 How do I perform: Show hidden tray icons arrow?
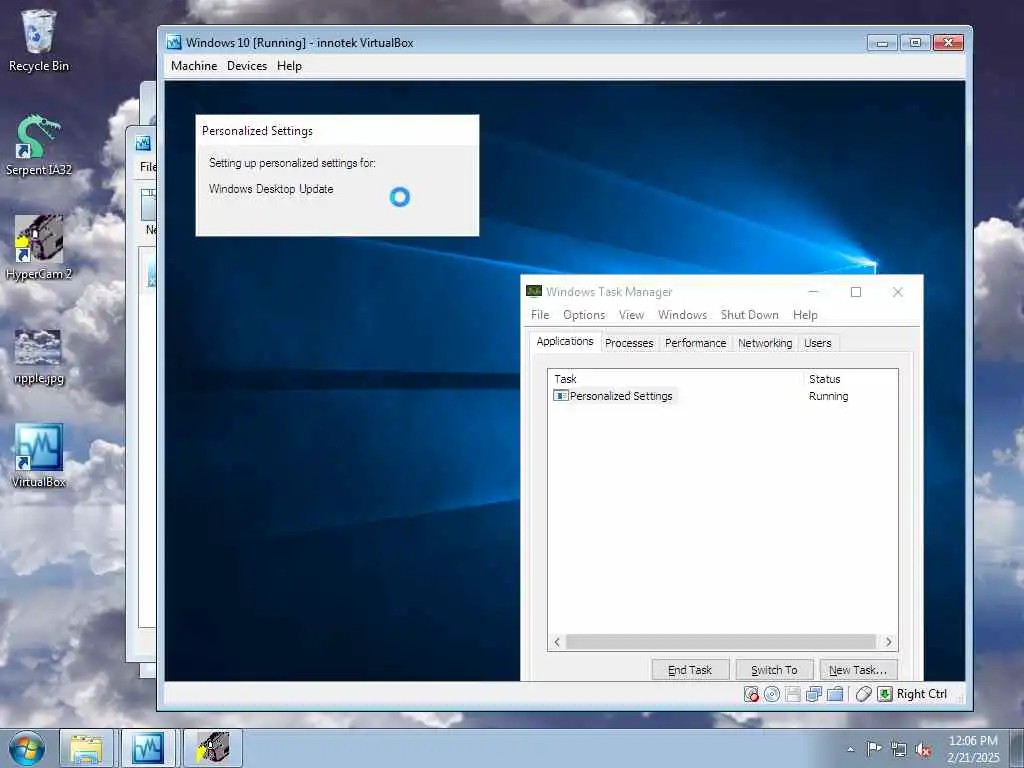(850, 749)
